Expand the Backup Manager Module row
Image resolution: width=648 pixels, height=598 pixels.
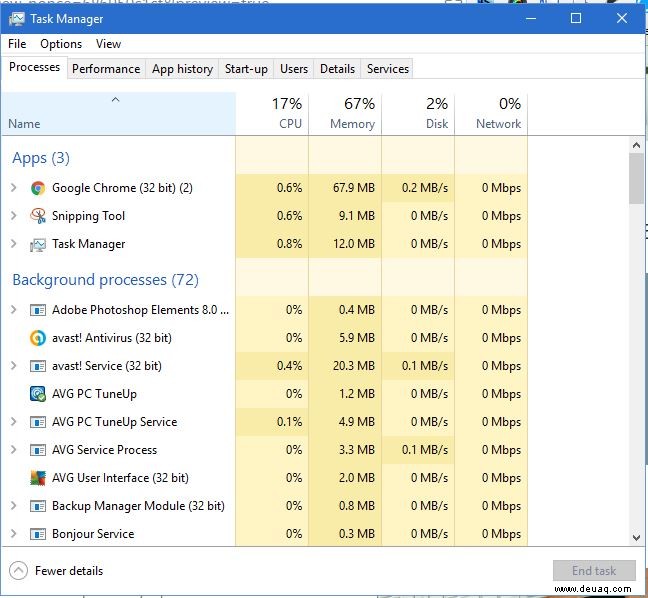[14, 505]
